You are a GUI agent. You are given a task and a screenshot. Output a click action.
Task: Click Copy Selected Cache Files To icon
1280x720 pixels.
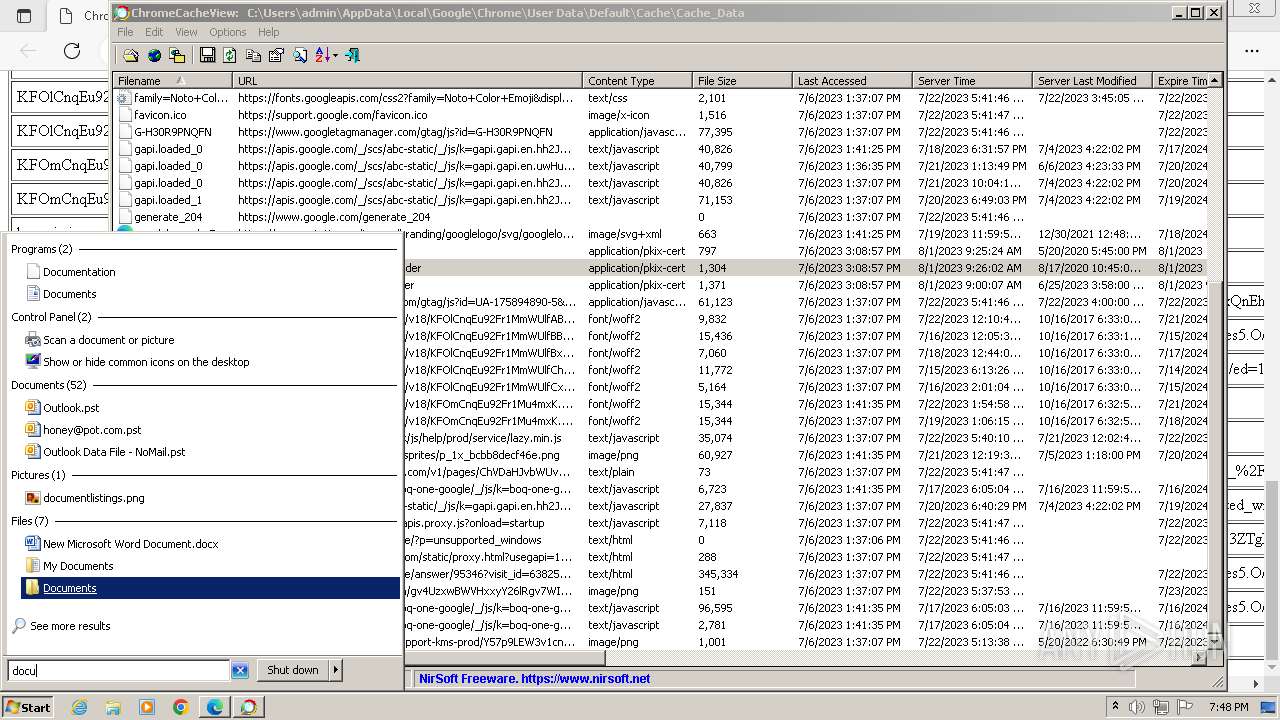(177, 55)
